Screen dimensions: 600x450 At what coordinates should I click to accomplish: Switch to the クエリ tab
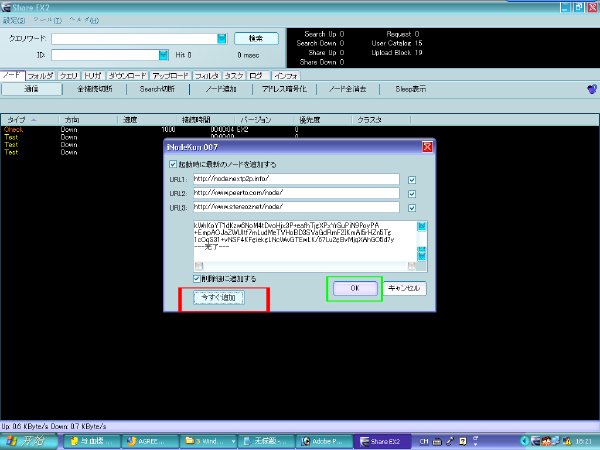[69, 76]
